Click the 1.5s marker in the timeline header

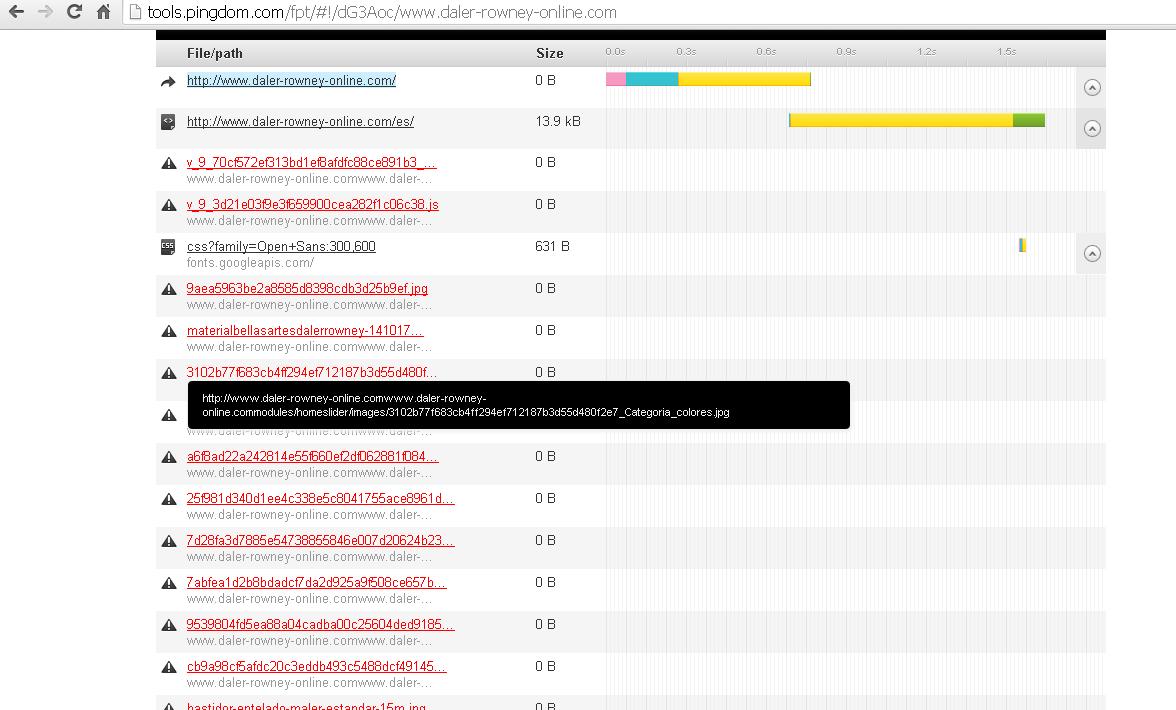tap(1006, 52)
